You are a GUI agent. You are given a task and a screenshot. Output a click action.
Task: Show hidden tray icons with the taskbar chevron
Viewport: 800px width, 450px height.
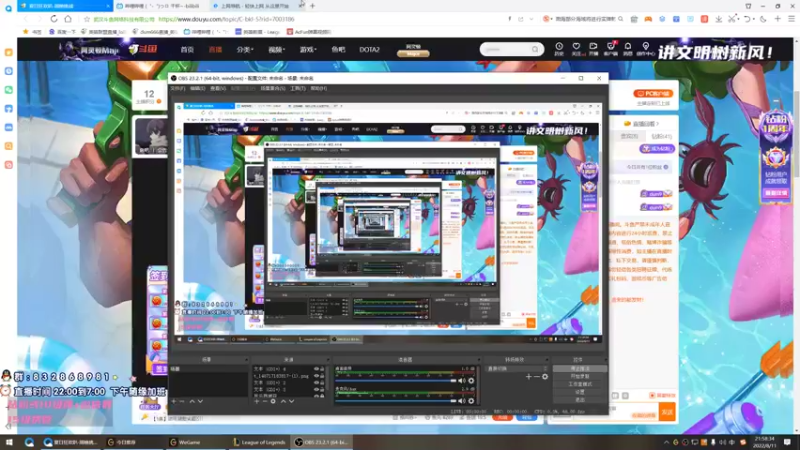(x=666, y=442)
